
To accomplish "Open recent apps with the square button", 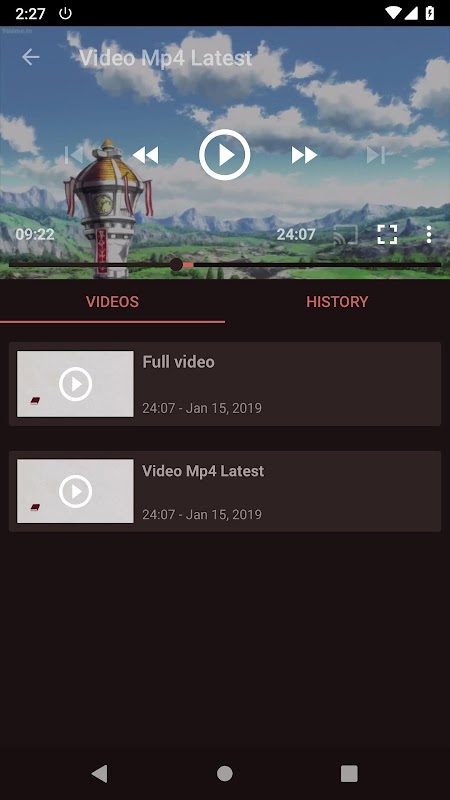I will [349, 773].
